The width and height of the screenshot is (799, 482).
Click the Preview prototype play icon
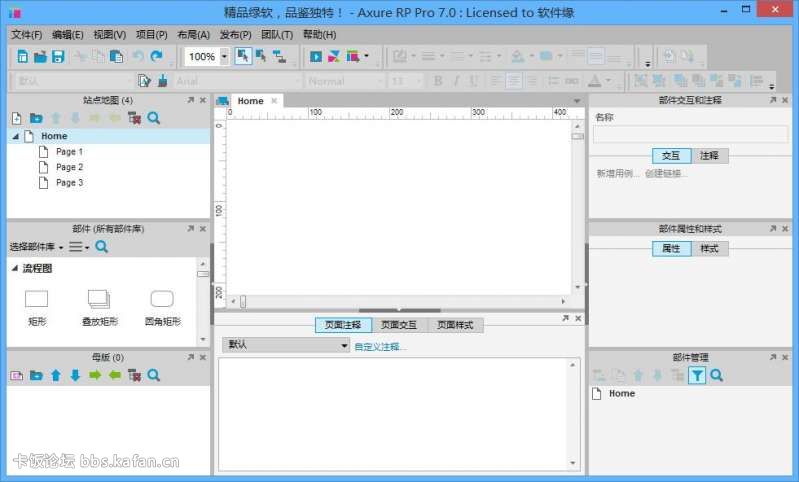[316, 57]
